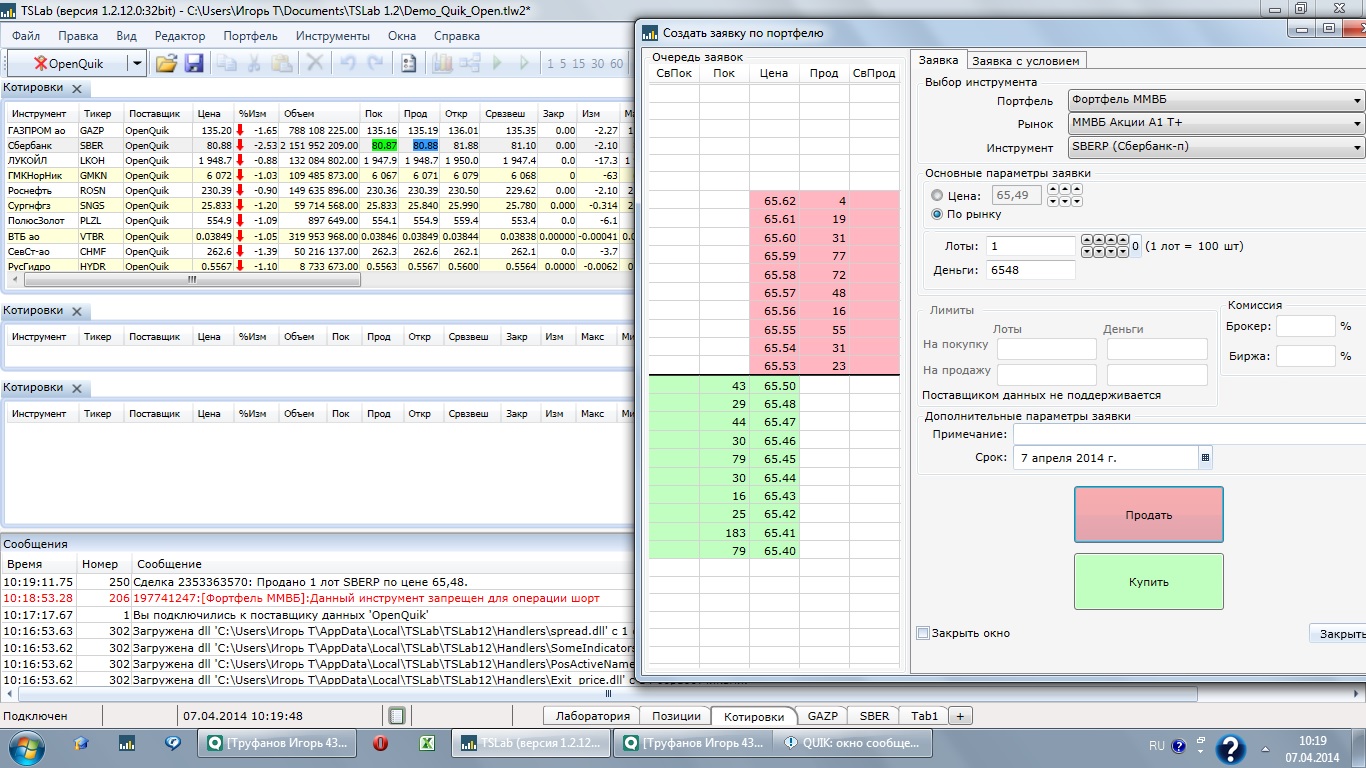Click the open folder icon in toolbar
This screenshot has width=1366, height=768.
166,63
